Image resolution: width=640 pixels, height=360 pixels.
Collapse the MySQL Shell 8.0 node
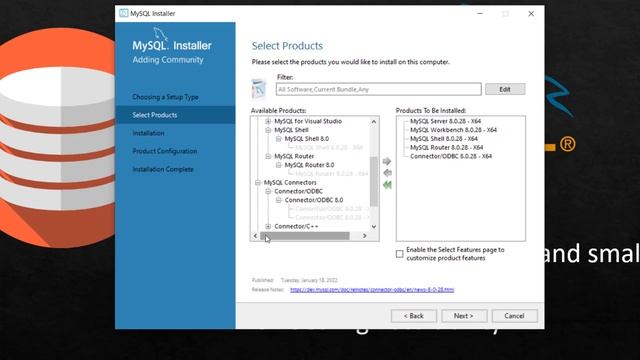point(279,139)
